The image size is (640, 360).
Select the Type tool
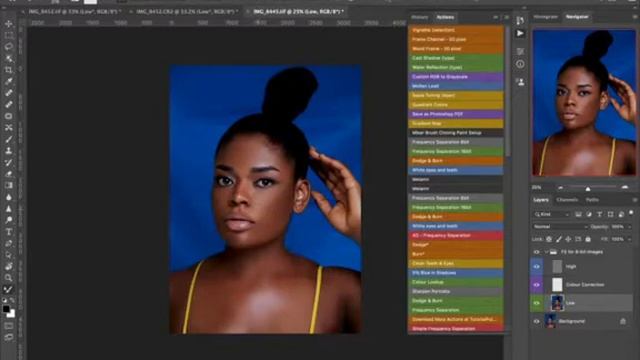pos(9,232)
